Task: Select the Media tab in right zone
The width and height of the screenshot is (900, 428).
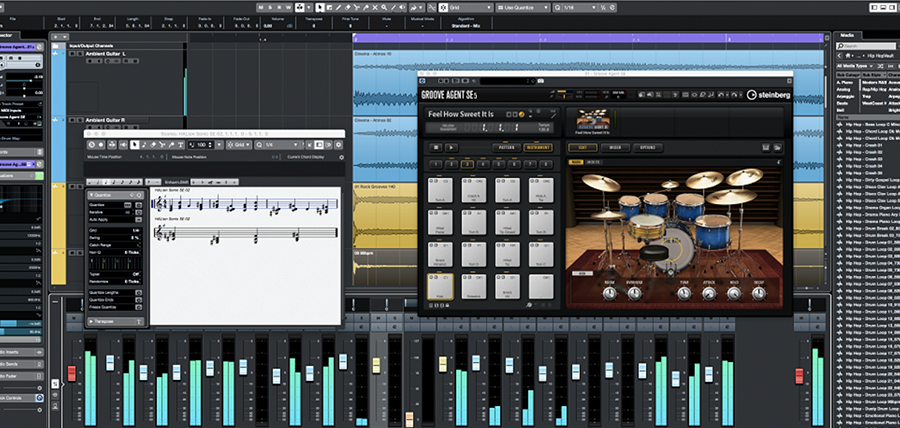Action: pos(847,35)
